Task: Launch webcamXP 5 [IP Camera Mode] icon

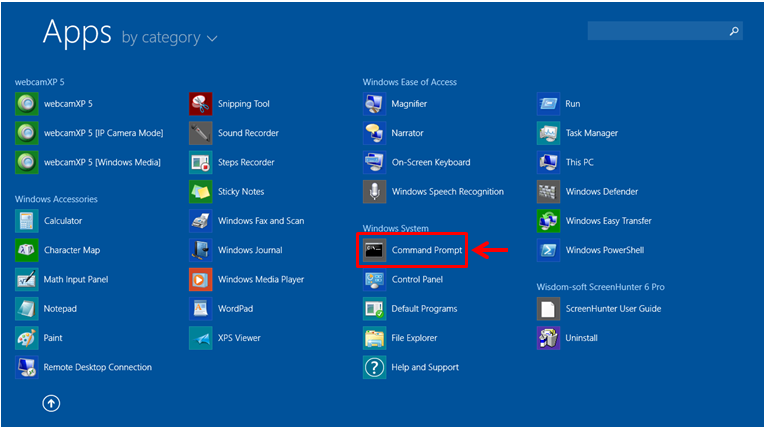Action: click(x=27, y=133)
